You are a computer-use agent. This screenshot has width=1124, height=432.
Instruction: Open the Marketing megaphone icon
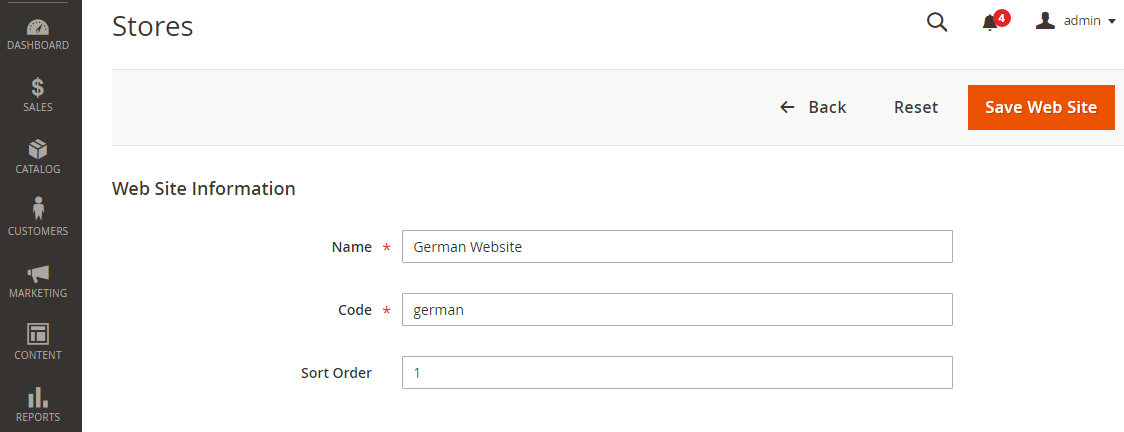tap(38, 273)
